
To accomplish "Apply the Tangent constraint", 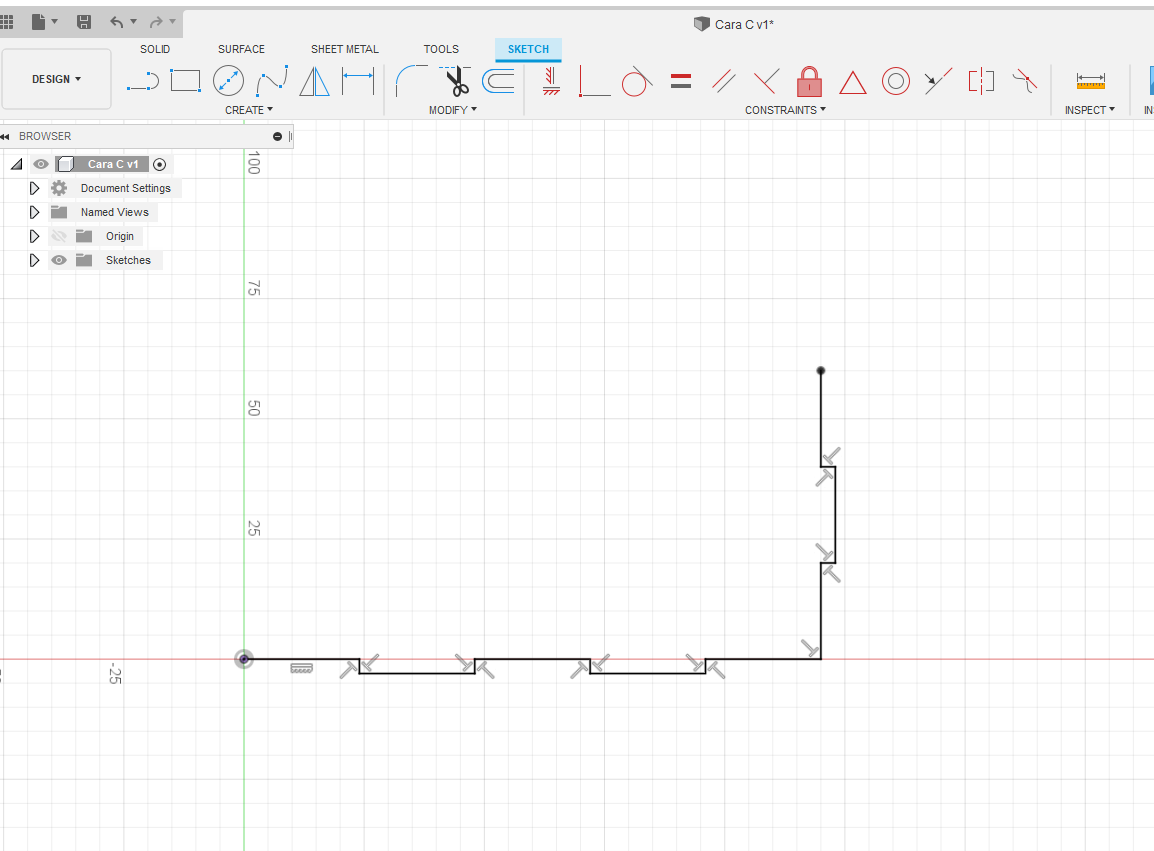I will pyautogui.click(x=637, y=81).
